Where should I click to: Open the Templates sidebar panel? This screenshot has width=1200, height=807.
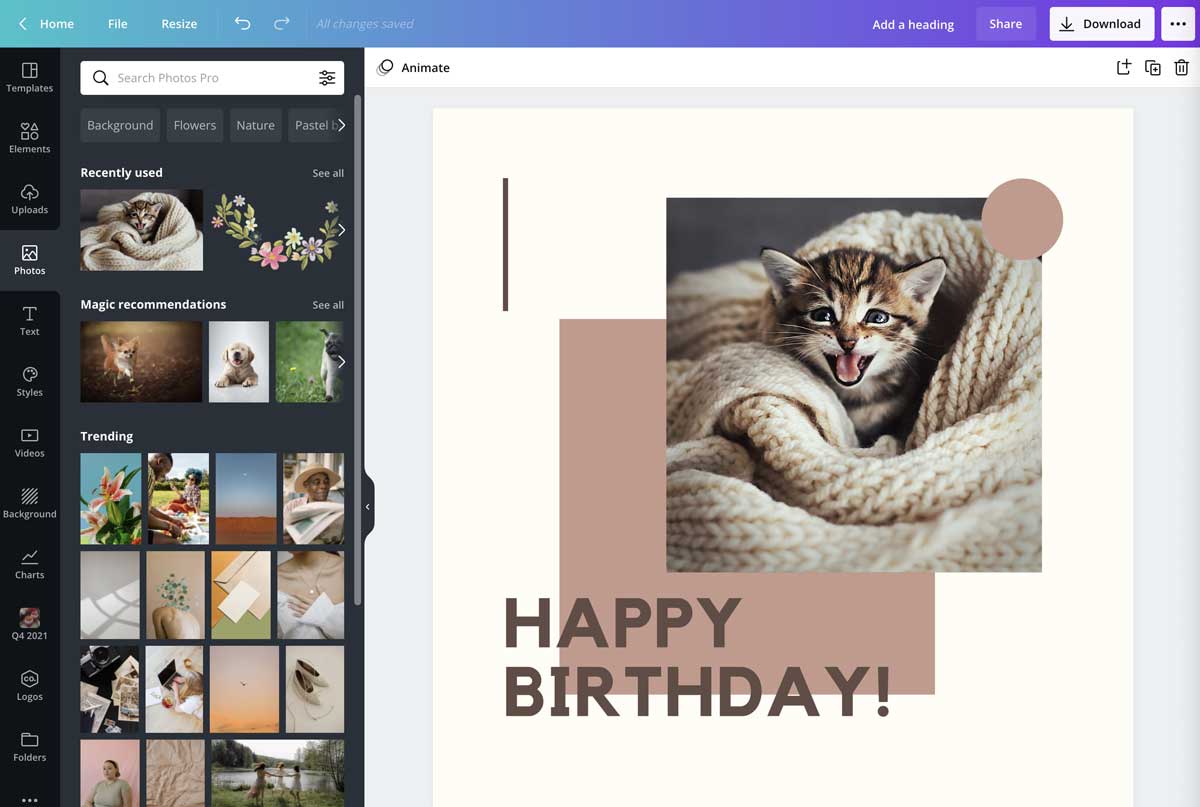pyautogui.click(x=29, y=78)
